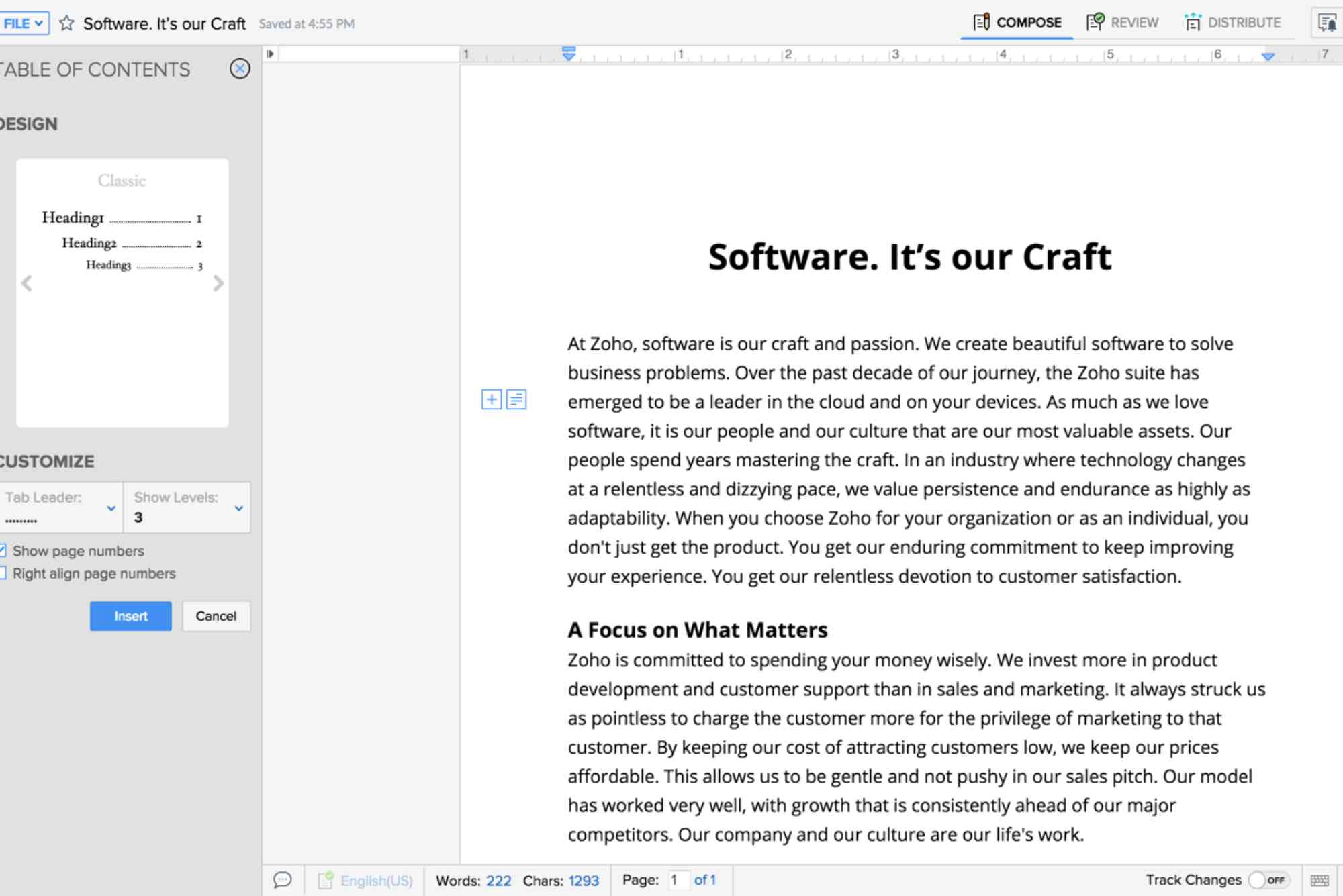
Task: Switch to the REVIEW tab
Action: click(x=1123, y=22)
